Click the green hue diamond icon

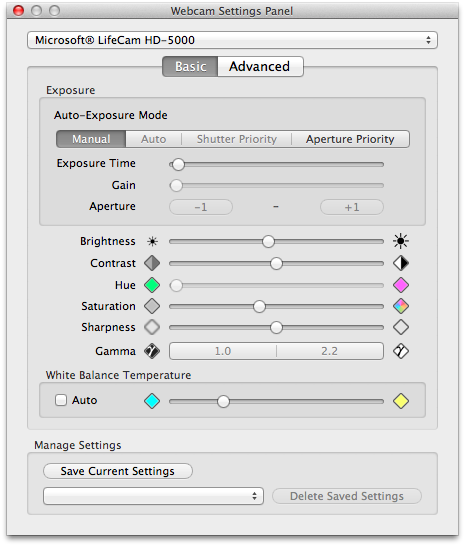pyautogui.click(x=152, y=285)
